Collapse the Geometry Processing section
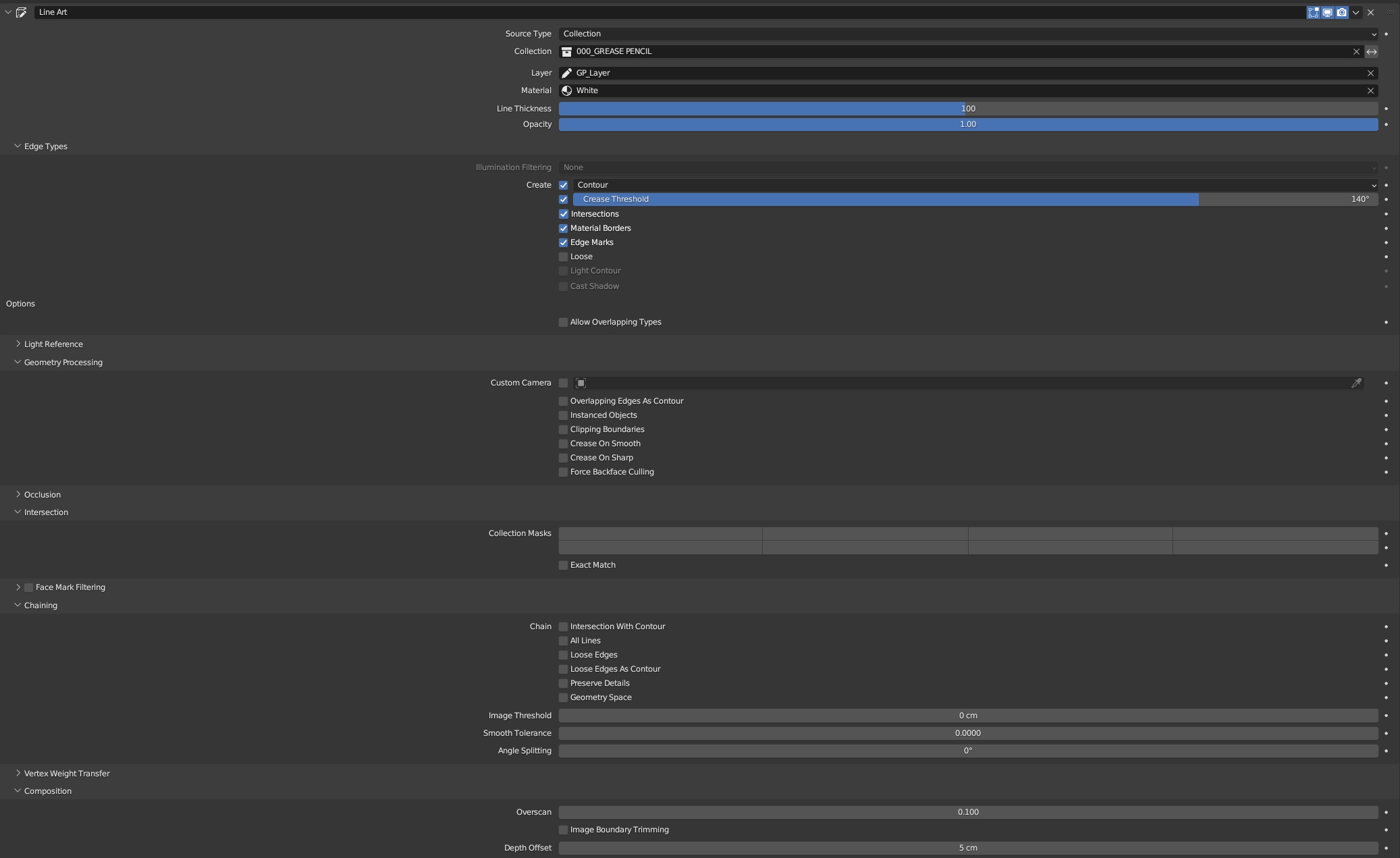1400x858 pixels. click(17, 362)
